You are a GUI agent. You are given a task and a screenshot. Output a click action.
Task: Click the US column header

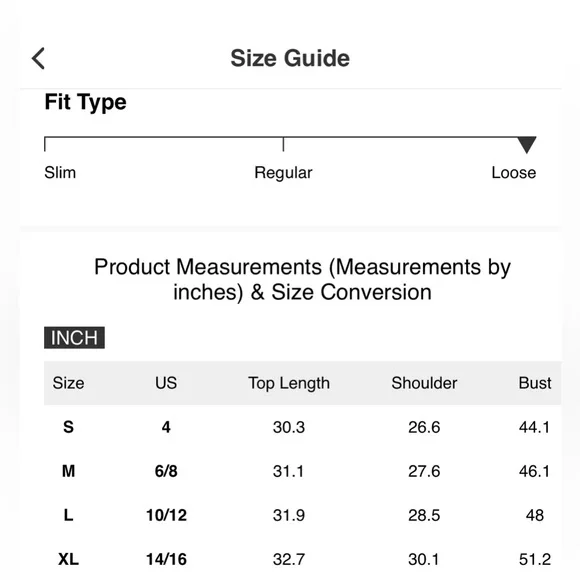click(x=166, y=383)
